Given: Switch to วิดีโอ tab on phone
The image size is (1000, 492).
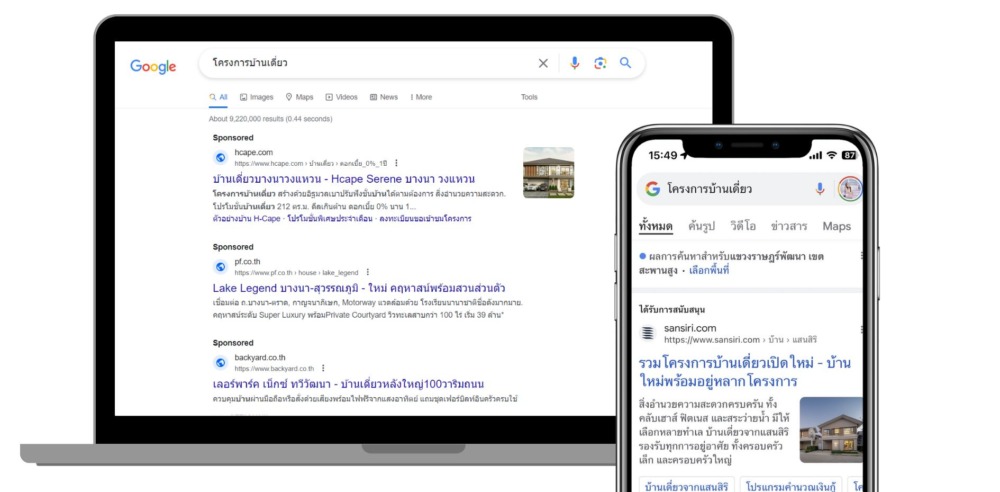Looking at the screenshot, I should [743, 226].
